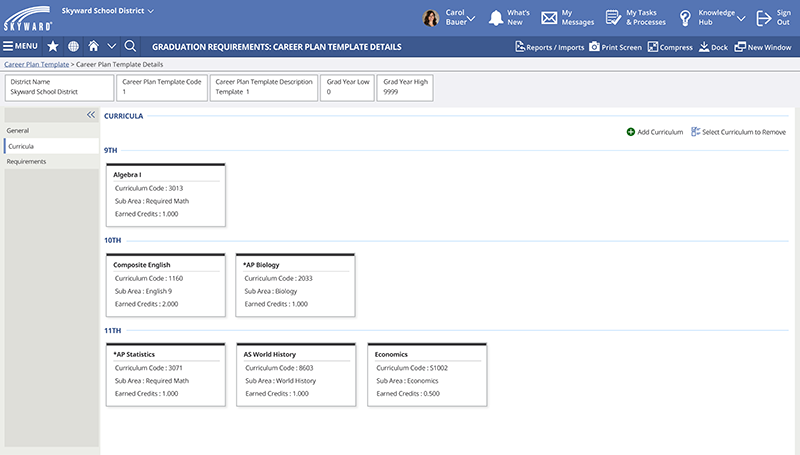Expand the Knowledge Hub dropdown arrow
The width and height of the screenshot is (800, 455).
741,18
